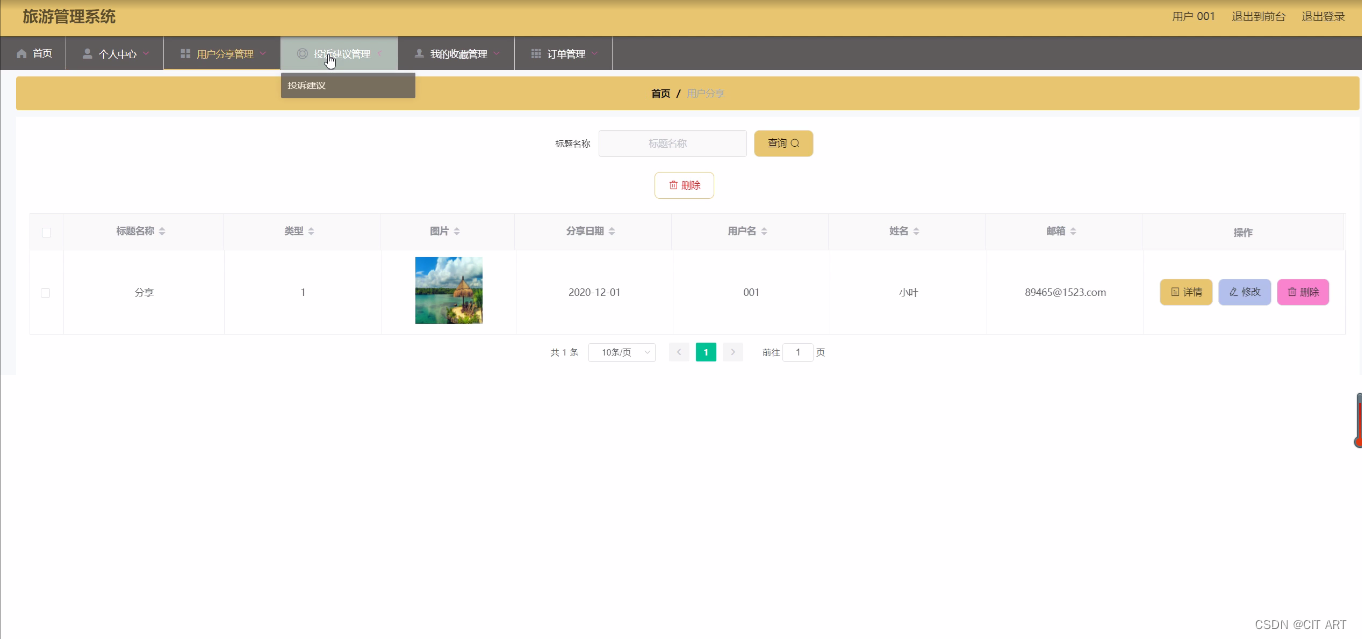The image size is (1362, 639).
Task: Select the person icon on 个人中心 menu
Action: pos(85,53)
